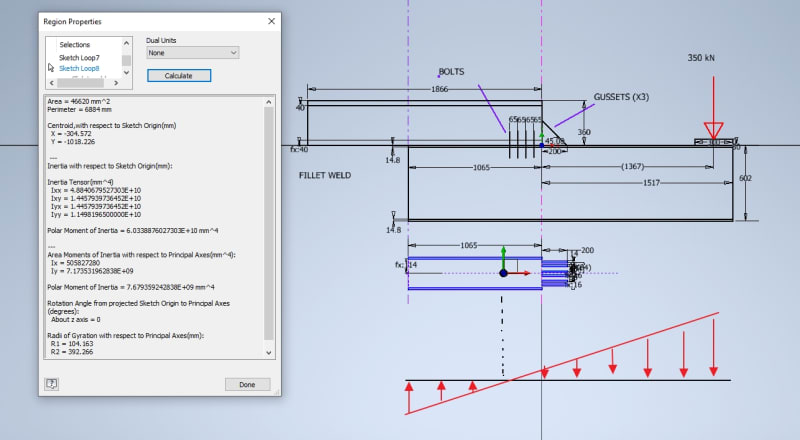Image resolution: width=800 pixels, height=440 pixels.
Task: Click the sketch origin center point icon
Action: tap(504, 273)
